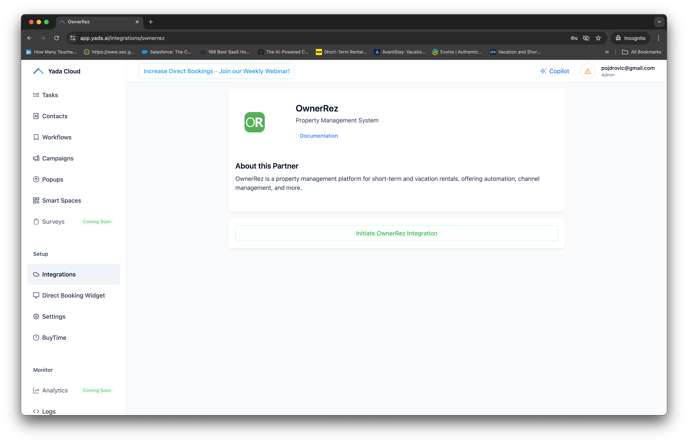Click the browser forward arrow
This screenshot has height=443, width=688.
[x=43, y=38]
